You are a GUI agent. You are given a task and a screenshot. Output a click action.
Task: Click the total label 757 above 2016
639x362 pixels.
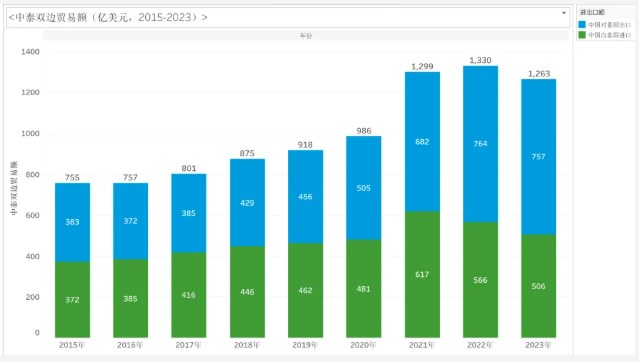tap(130, 178)
